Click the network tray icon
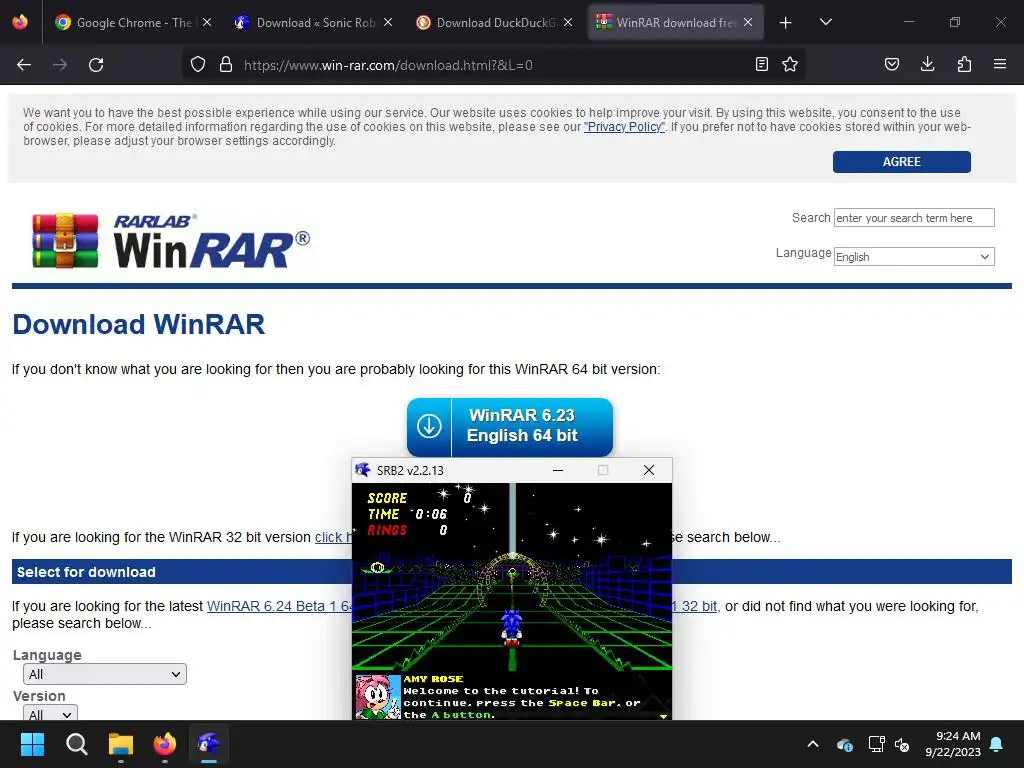This screenshot has height=768, width=1024. 876,744
